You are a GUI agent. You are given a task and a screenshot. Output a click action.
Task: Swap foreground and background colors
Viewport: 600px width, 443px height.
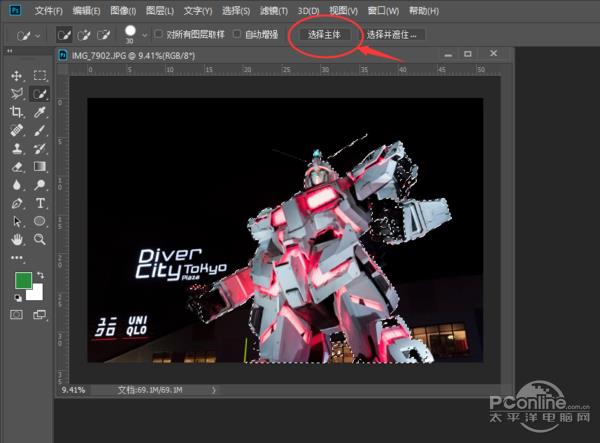click(40, 275)
